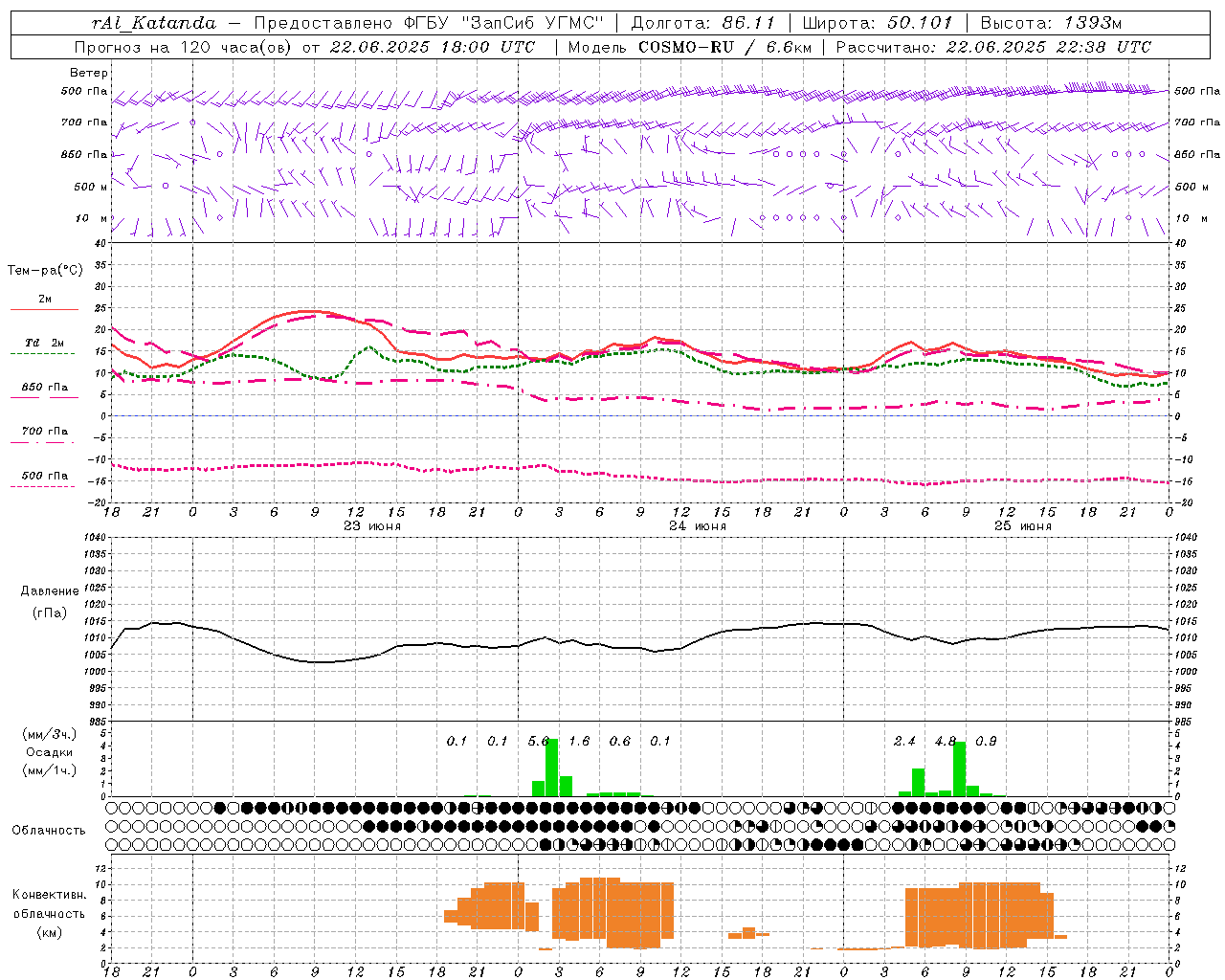Click the station title rAi_Katanda
Screen dimensions: 1225x980
(154, 23)
